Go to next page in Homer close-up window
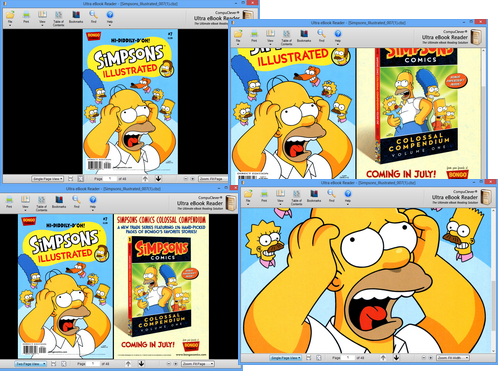The width and height of the screenshot is (500, 372). click(396, 358)
